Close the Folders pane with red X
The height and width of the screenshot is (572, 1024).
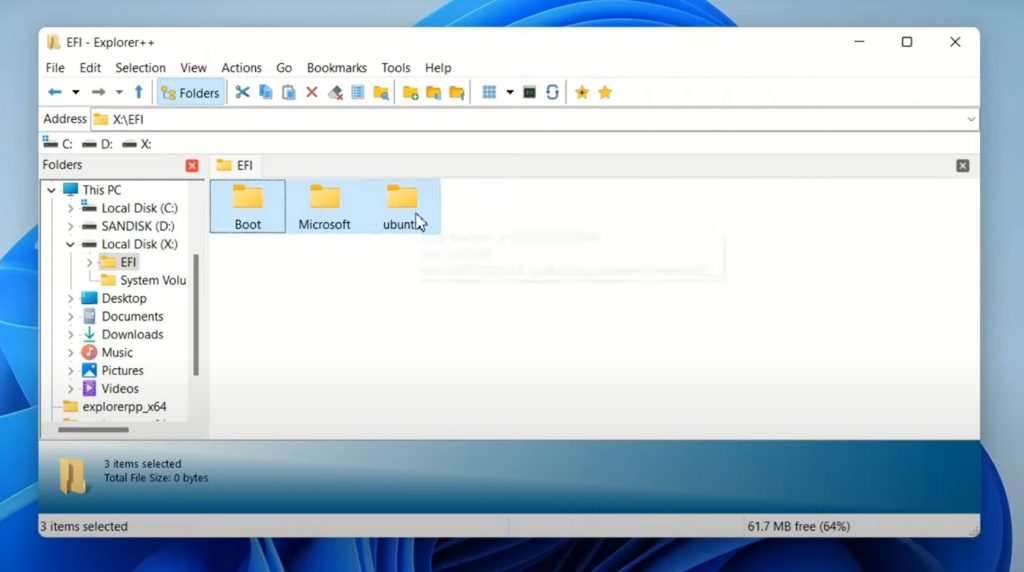(192, 166)
